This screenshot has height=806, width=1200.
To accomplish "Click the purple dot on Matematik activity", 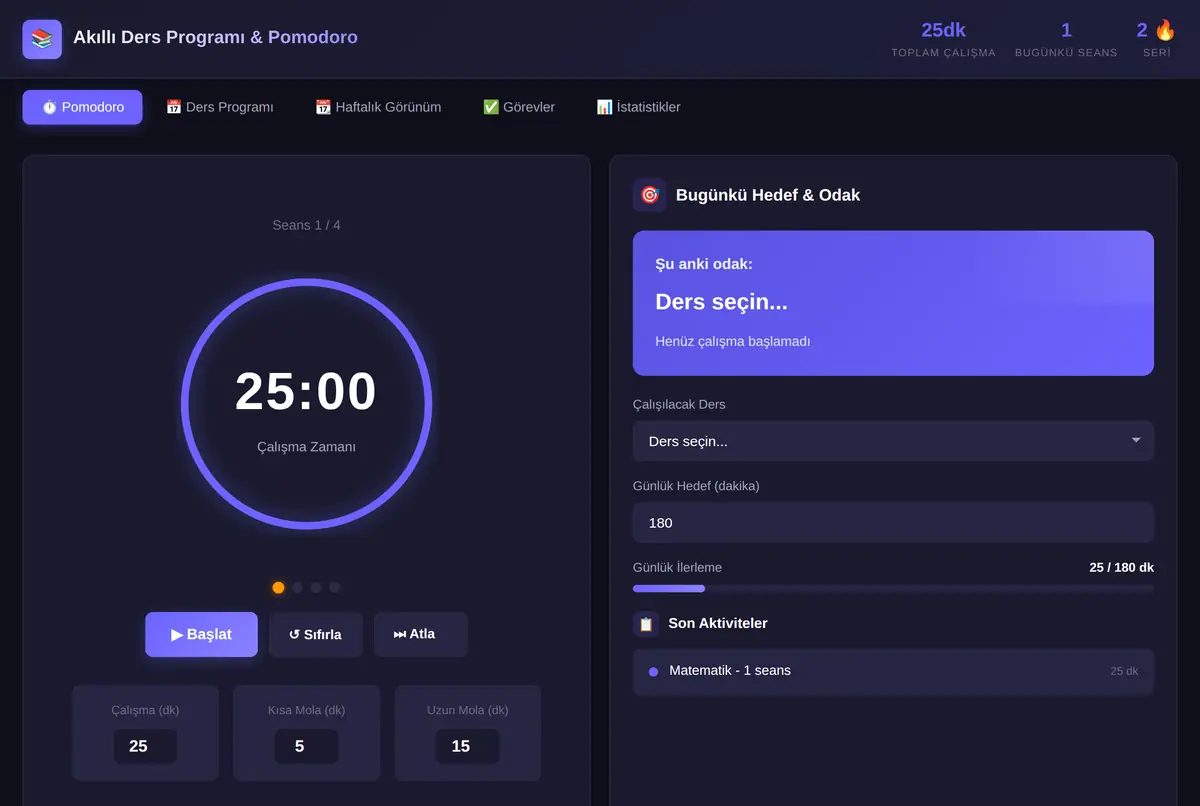I will coord(653,671).
